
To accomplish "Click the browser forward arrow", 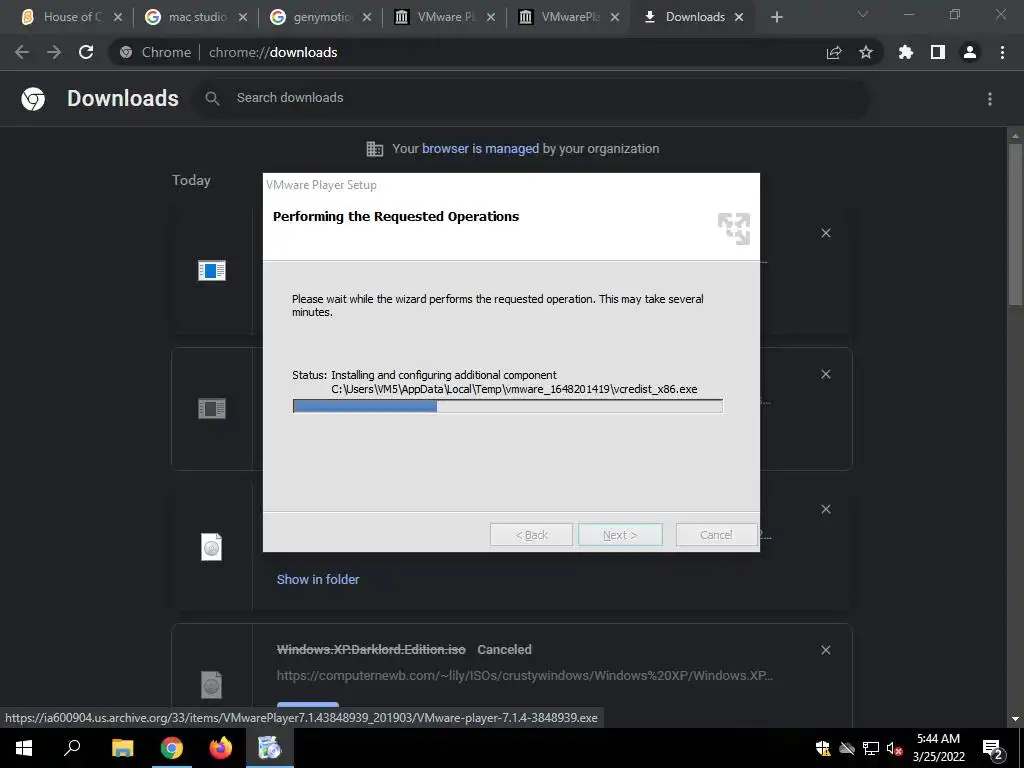I will click(54, 52).
